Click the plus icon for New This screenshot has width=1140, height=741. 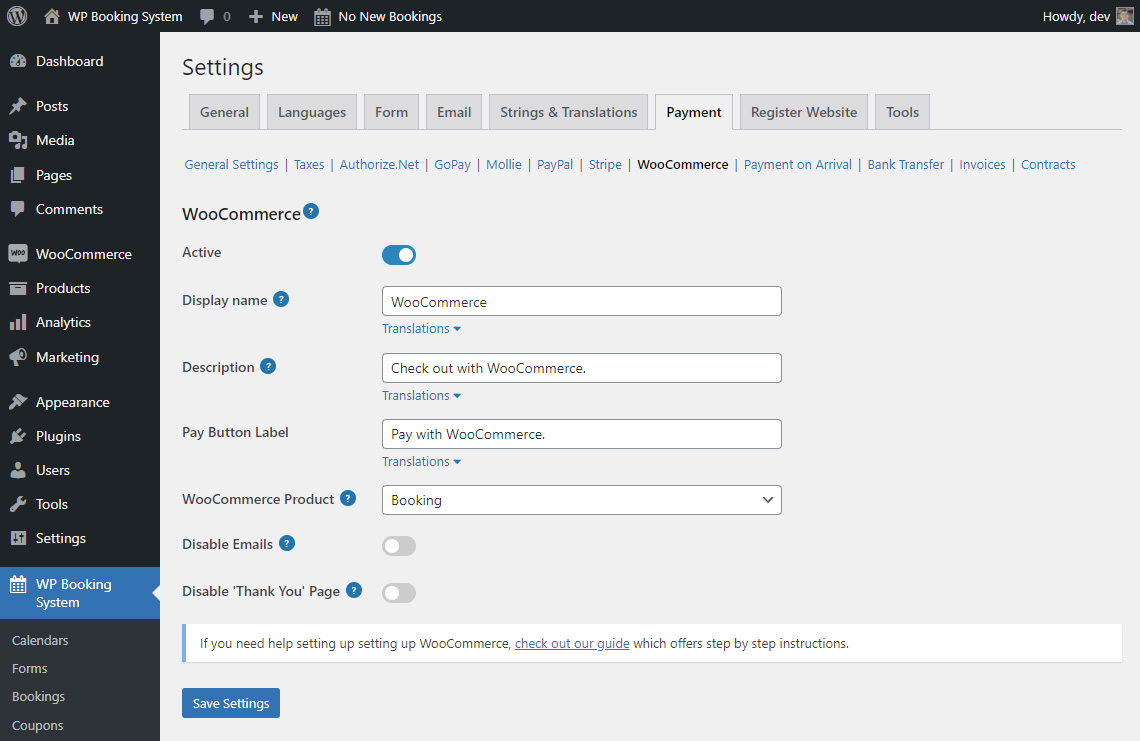pos(255,16)
